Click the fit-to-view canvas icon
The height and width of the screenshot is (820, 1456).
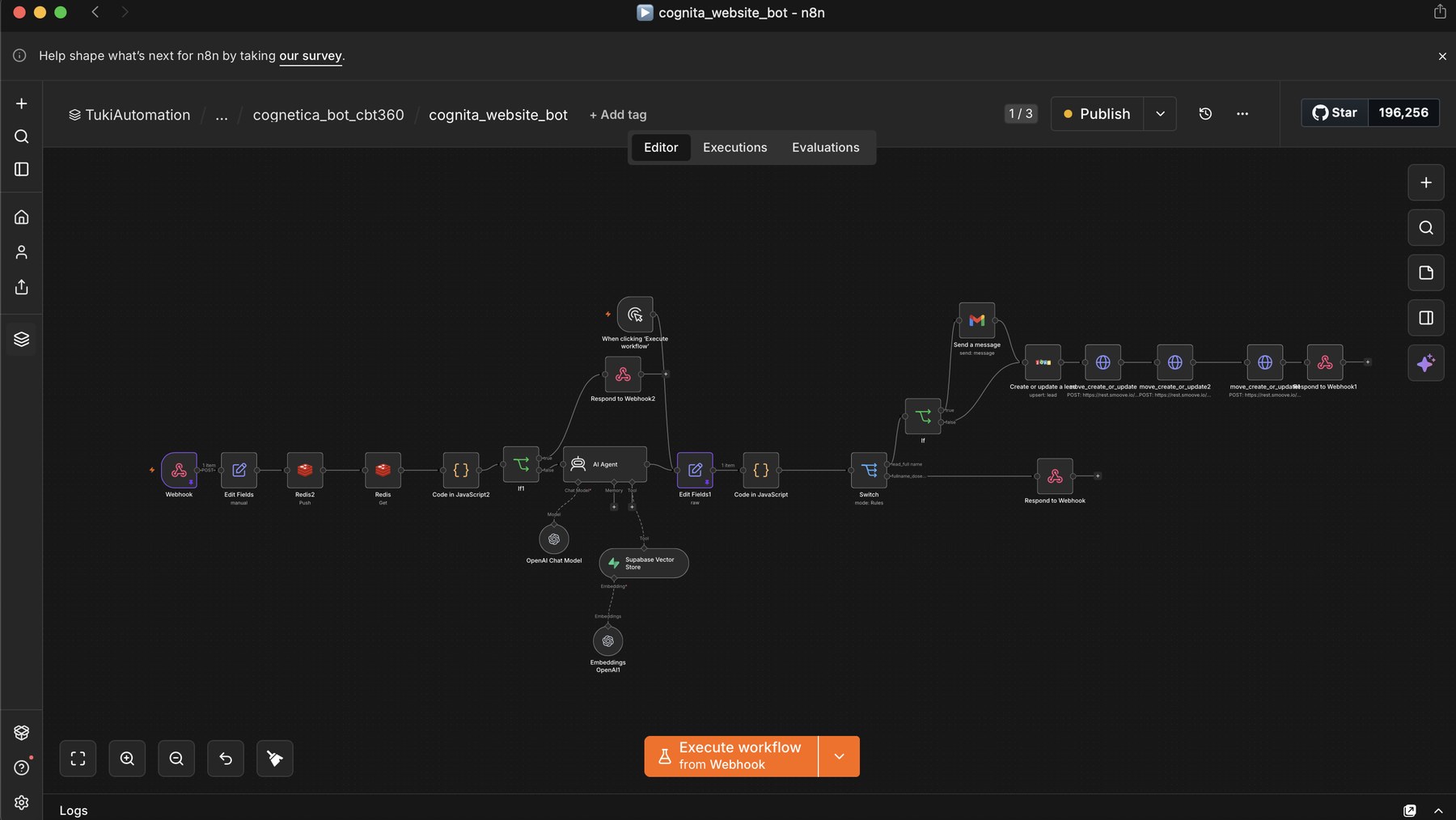point(78,759)
